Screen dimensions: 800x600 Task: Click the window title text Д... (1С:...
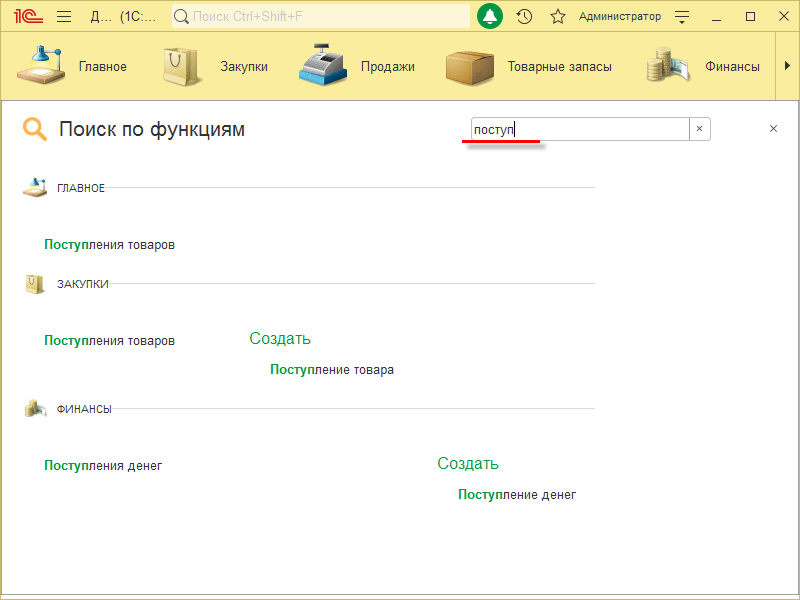coord(123,16)
